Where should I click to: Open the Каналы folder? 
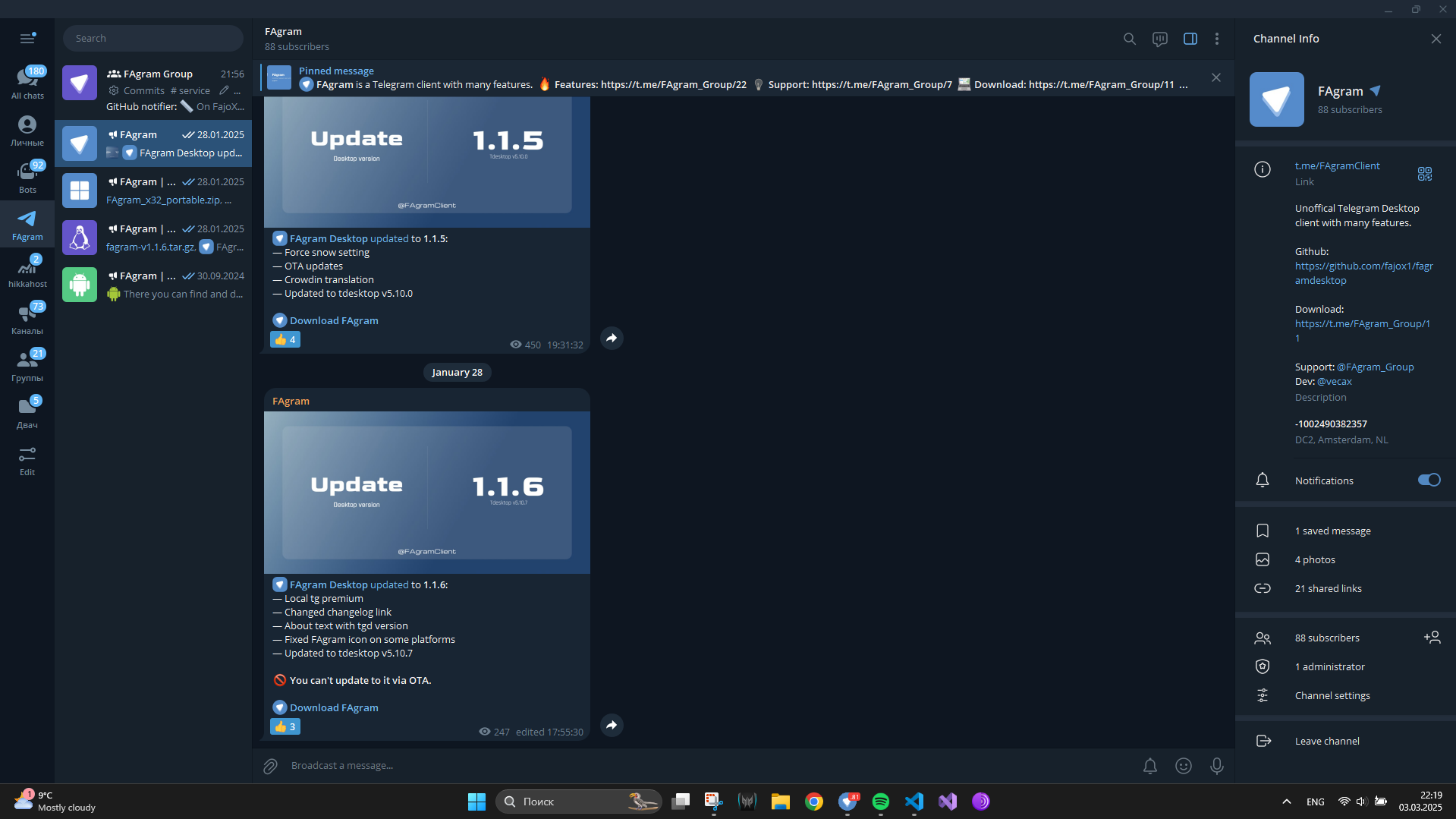click(x=27, y=319)
